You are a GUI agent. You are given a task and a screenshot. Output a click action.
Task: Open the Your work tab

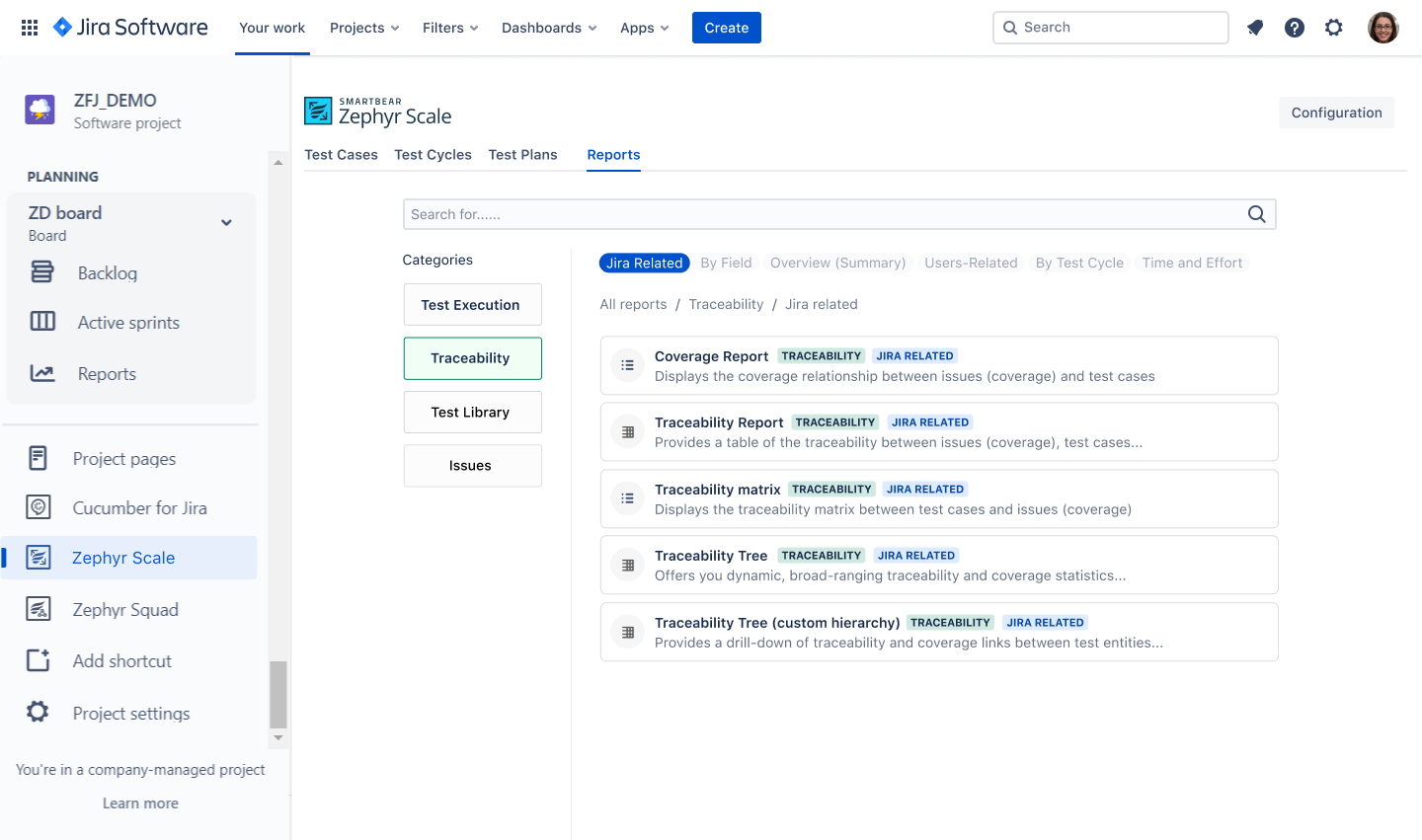tap(272, 28)
